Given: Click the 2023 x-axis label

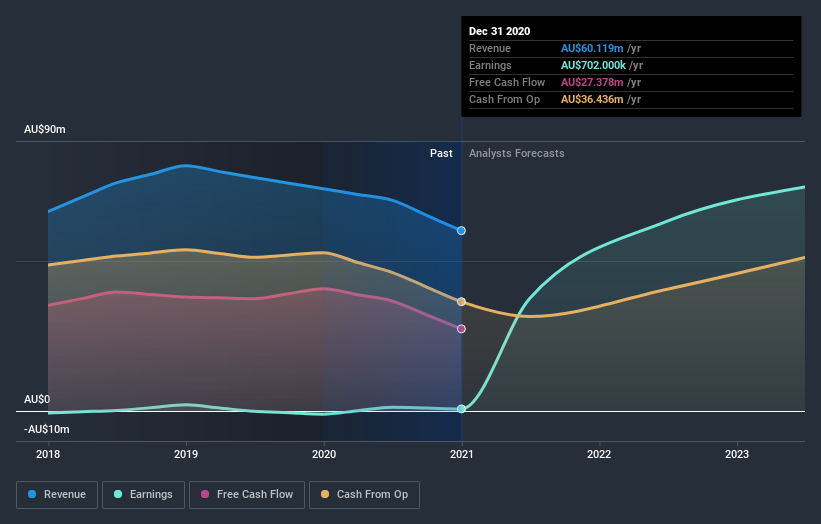Looking at the screenshot, I should coord(737,454).
